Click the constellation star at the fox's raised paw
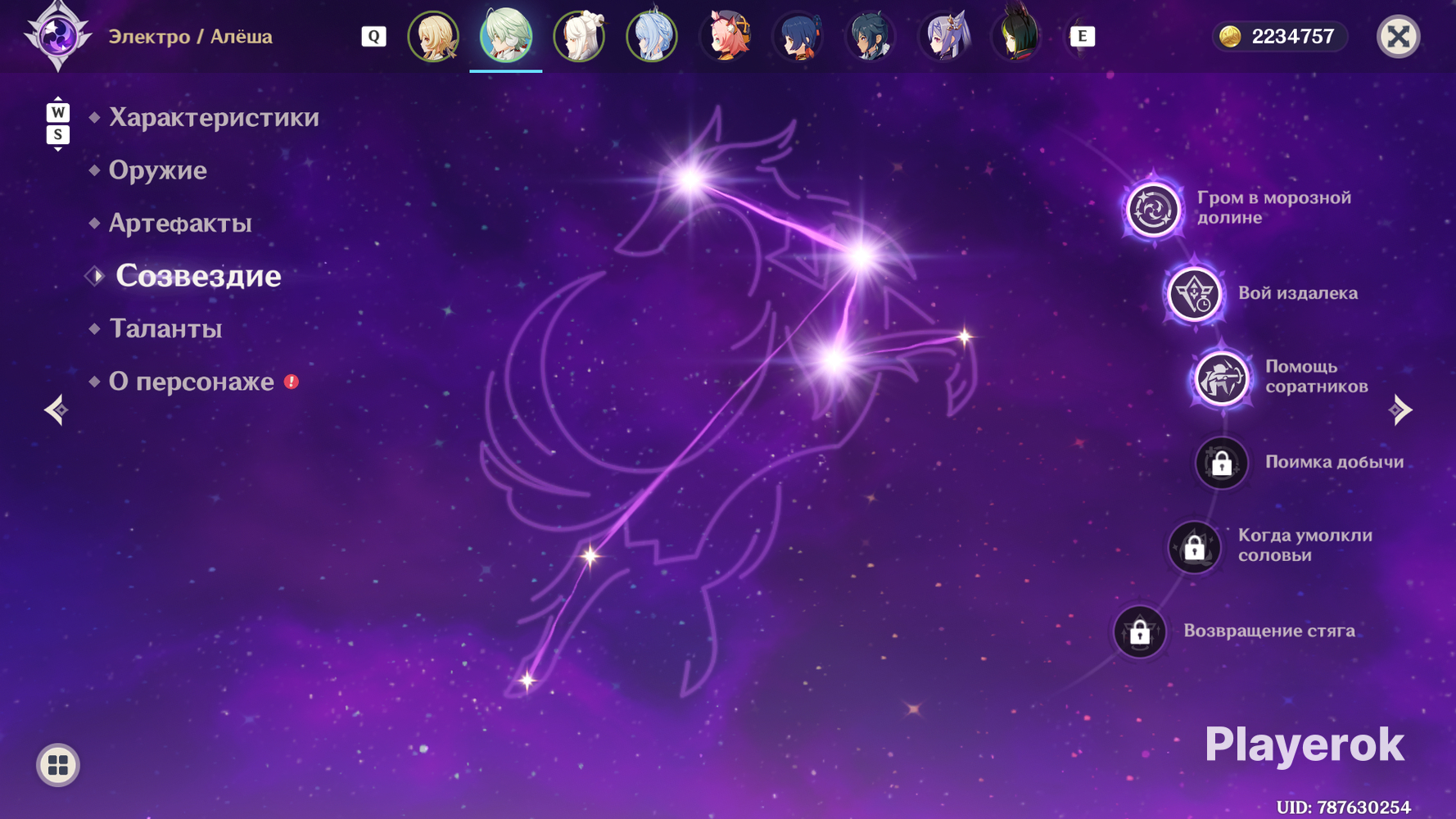This screenshot has height=819, width=1456. [965, 336]
